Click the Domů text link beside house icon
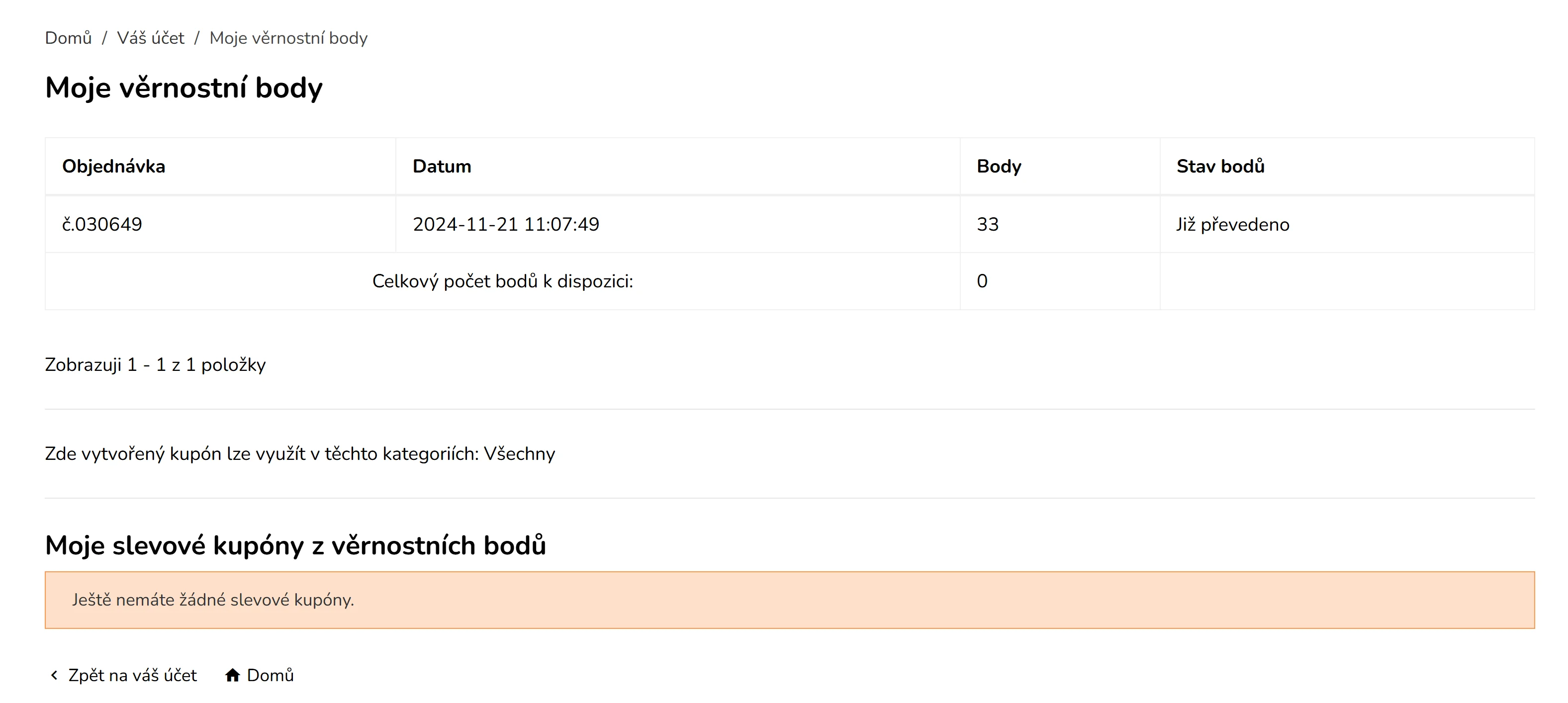This screenshot has height=703, width=1568. 270,675
